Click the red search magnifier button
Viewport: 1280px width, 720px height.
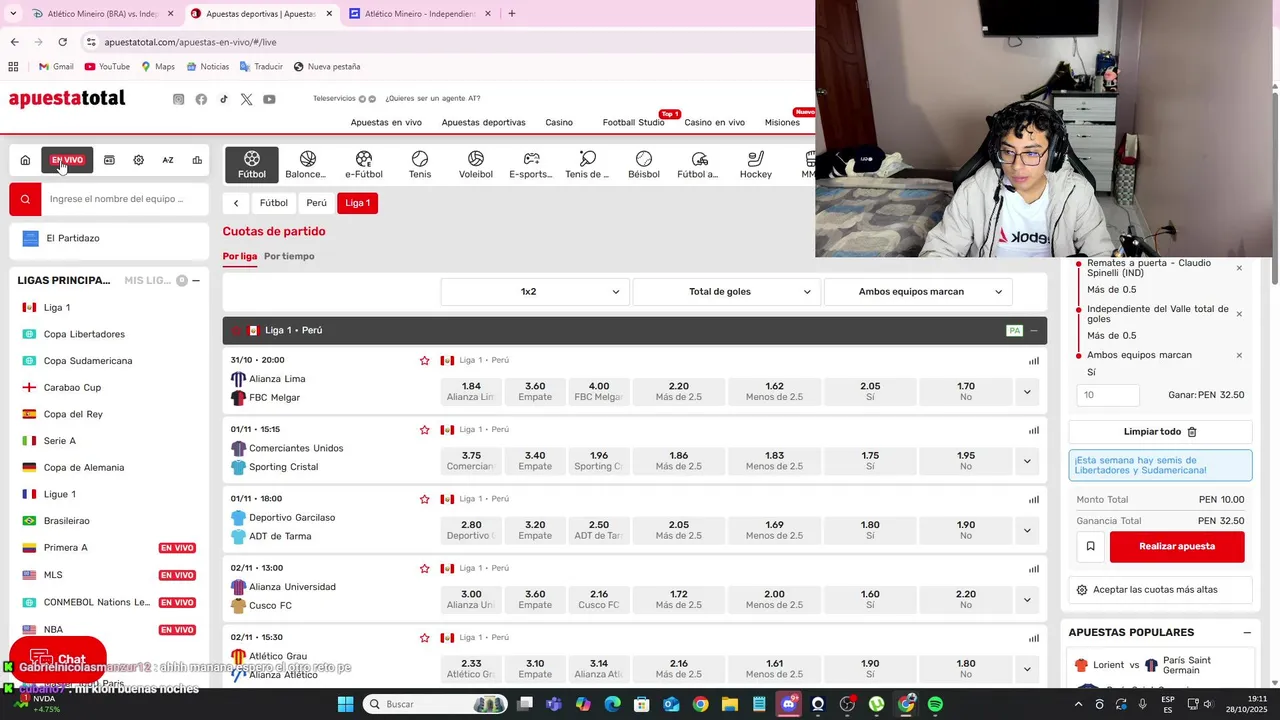pos(25,199)
